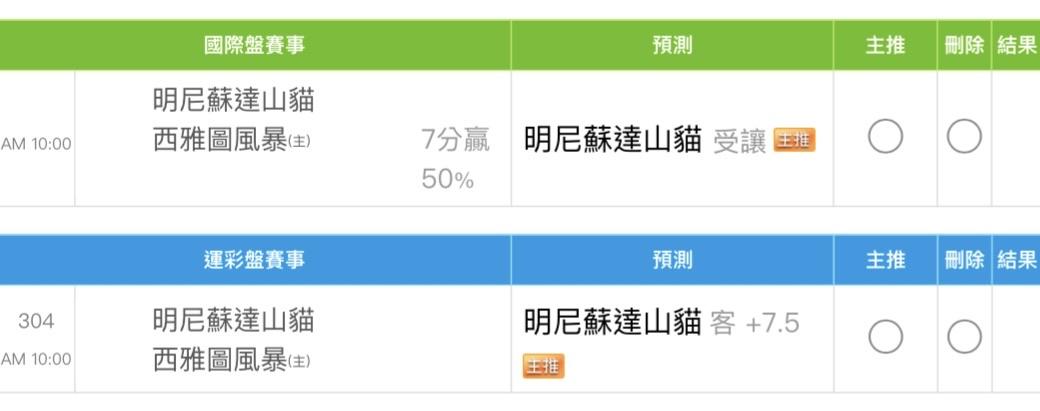Click 明尼蘇達山貓 客 +7.5 prediction text

pyautogui.click(x=661, y=323)
